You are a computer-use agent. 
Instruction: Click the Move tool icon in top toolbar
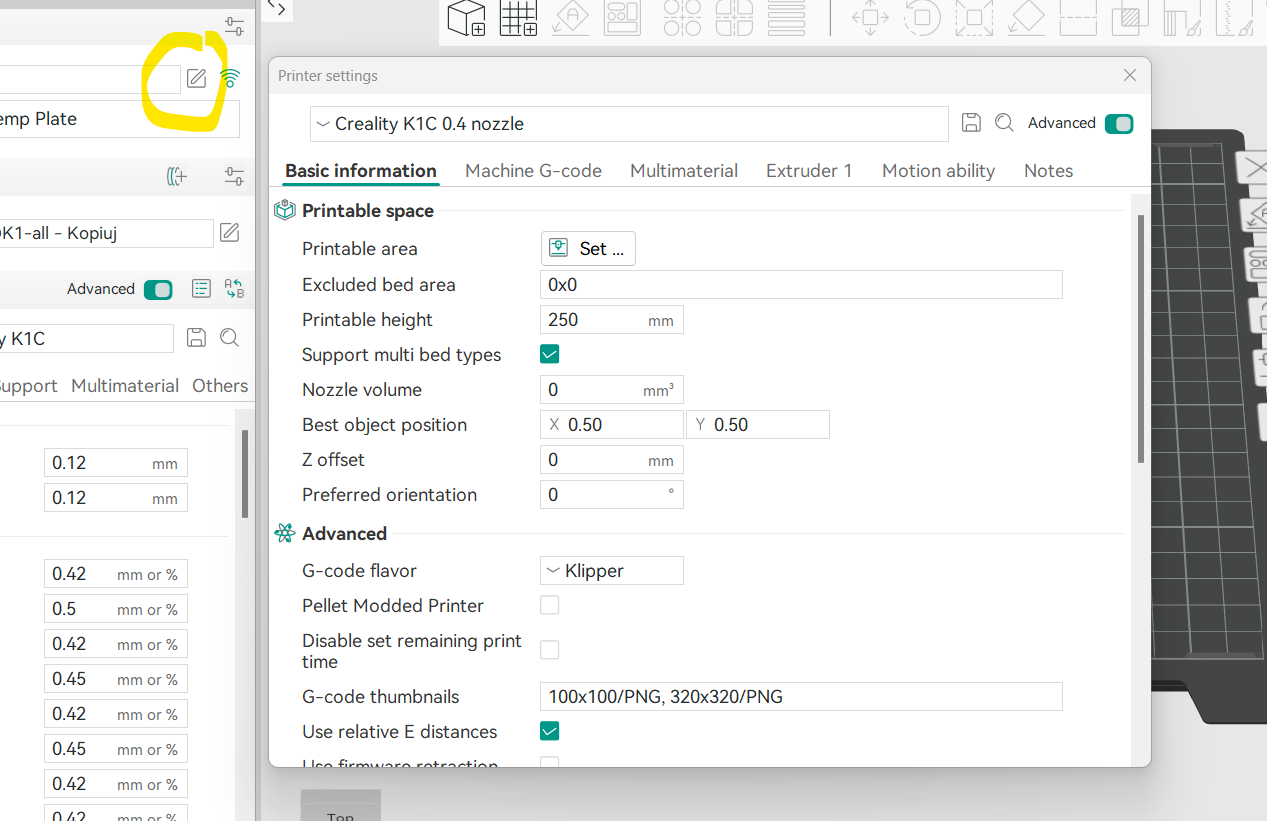click(x=870, y=18)
